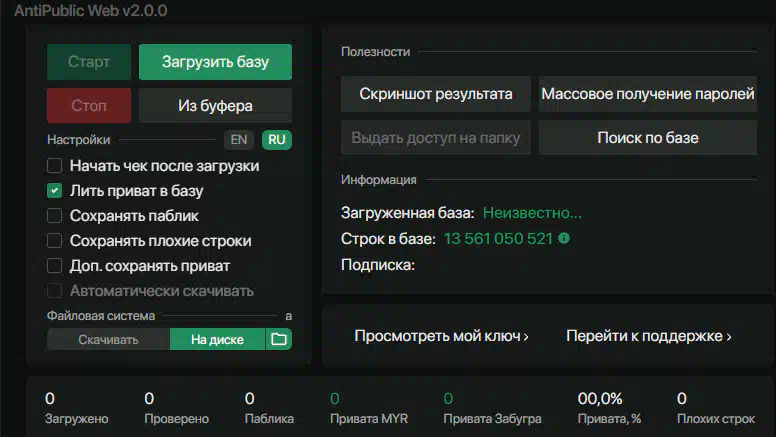
Task: Click the Привата Забугра counter label
Action: (492, 419)
